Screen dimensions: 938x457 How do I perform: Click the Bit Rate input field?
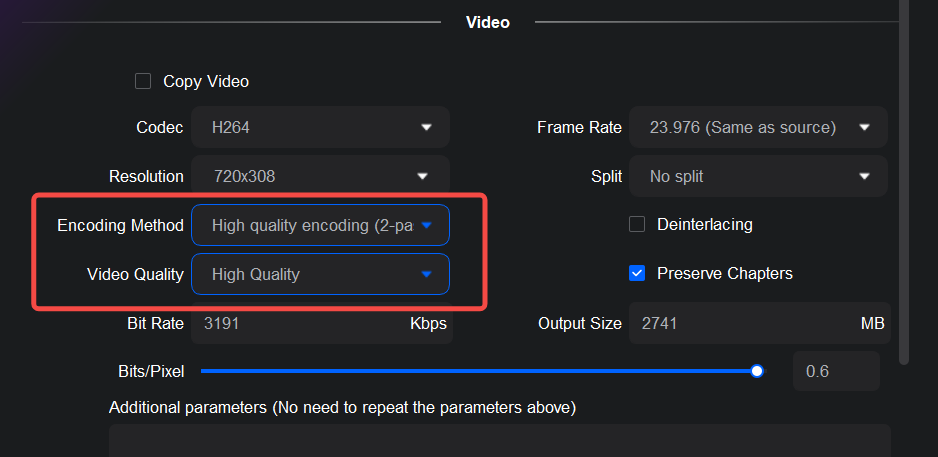tap(300, 324)
